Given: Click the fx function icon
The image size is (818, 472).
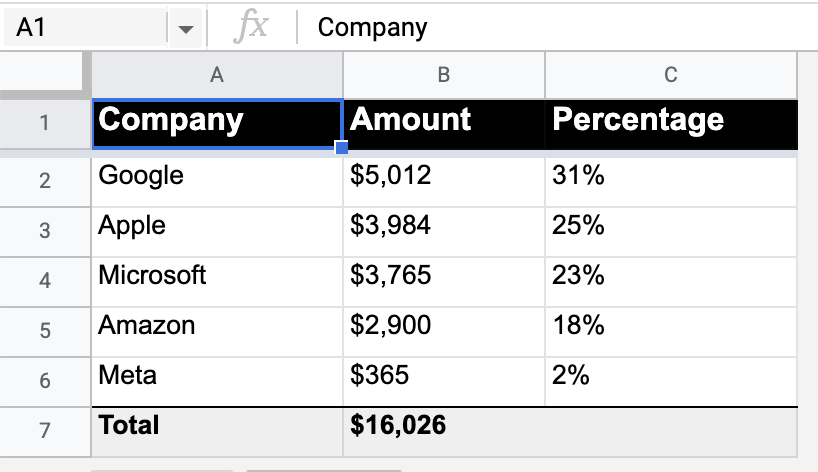Looking at the screenshot, I should (250, 28).
